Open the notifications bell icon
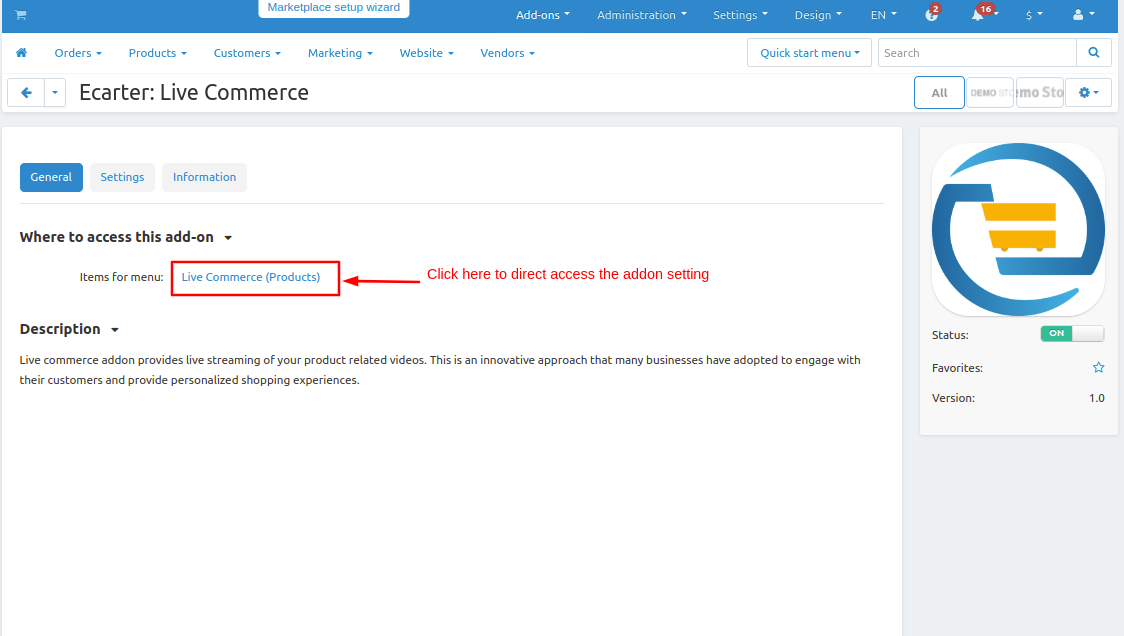 click(978, 14)
